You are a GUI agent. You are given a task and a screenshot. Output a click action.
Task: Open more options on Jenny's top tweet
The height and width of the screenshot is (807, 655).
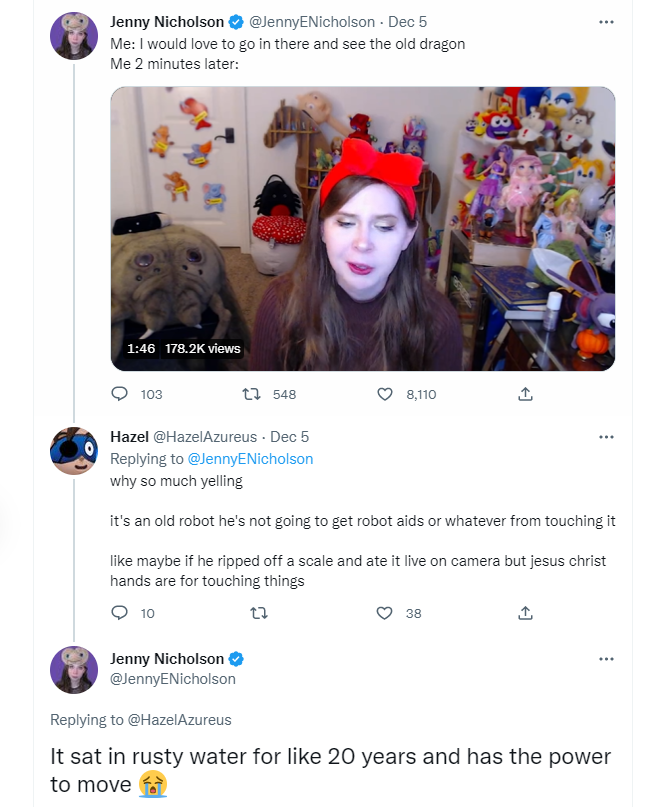(607, 22)
